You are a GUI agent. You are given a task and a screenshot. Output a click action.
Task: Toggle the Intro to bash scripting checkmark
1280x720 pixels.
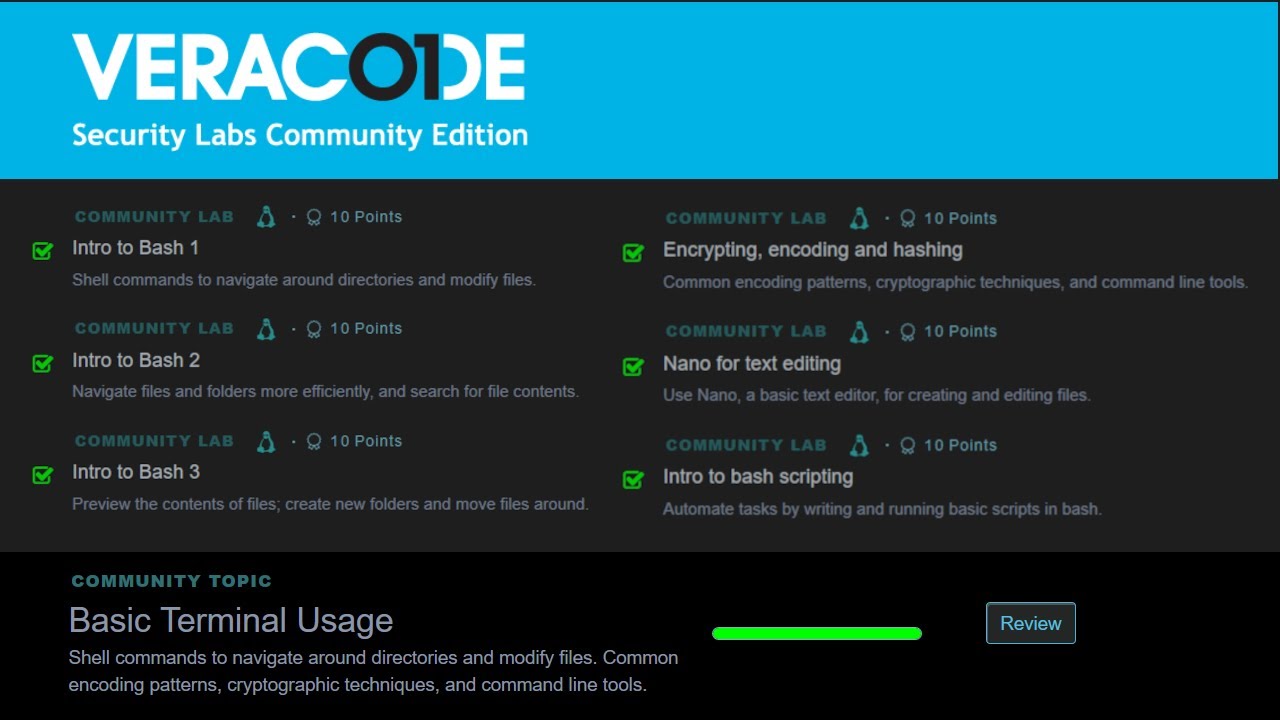point(633,479)
